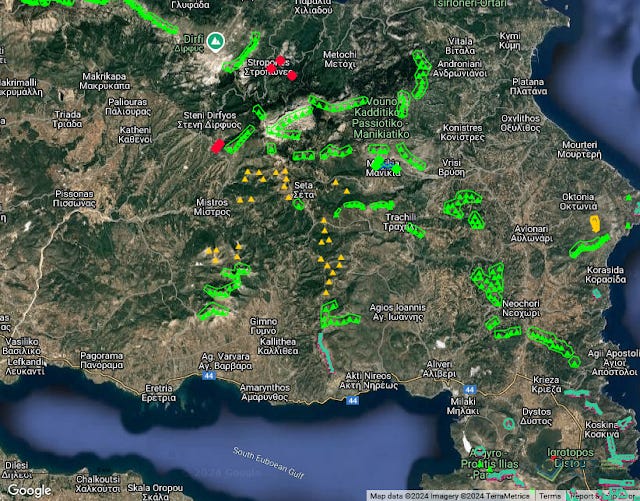Click the blue marker at Manikia
The height and width of the screenshot is (501, 640).
pyautogui.click(x=378, y=163)
